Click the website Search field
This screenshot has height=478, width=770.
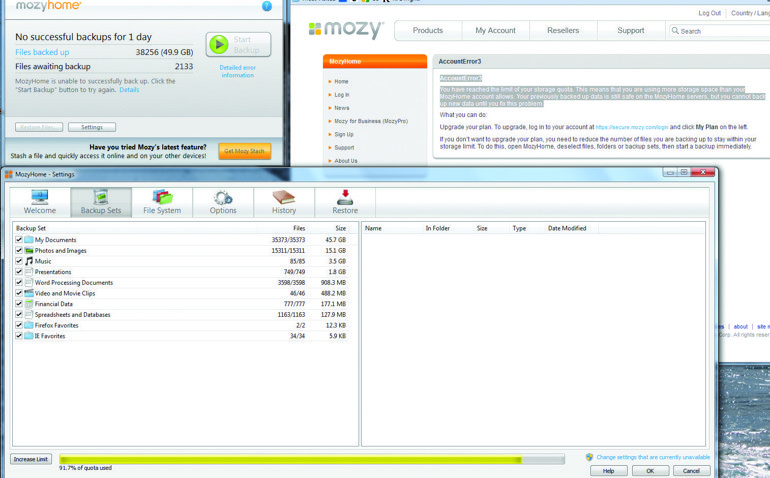coord(722,31)
